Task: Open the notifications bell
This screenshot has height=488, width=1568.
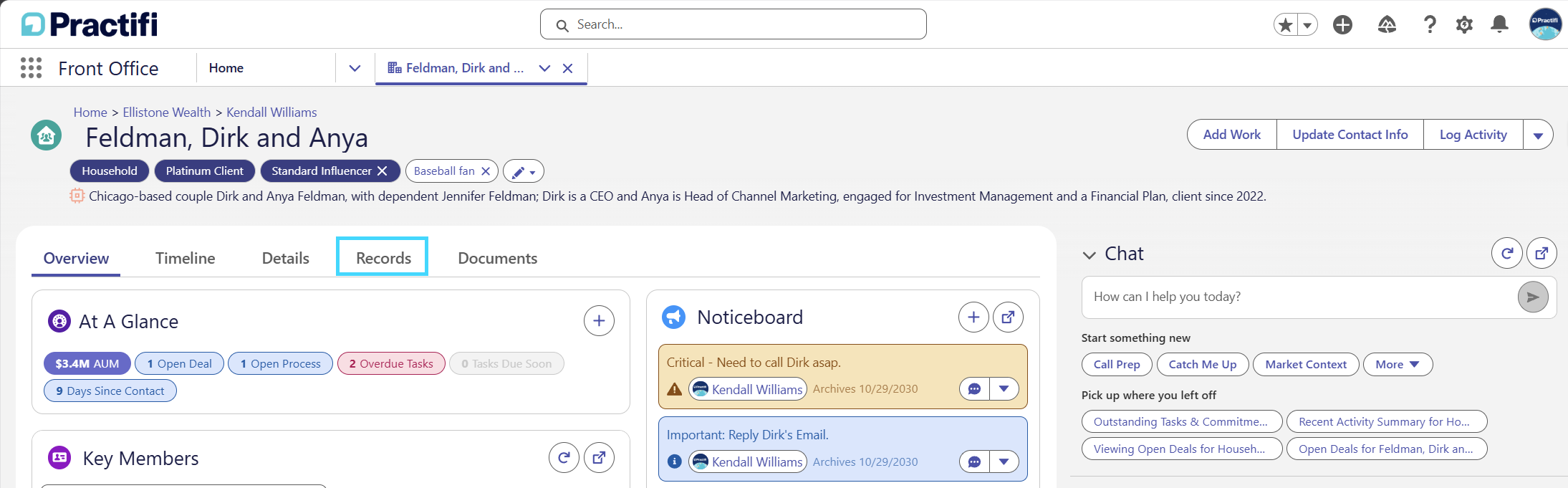Action: 1499,24
